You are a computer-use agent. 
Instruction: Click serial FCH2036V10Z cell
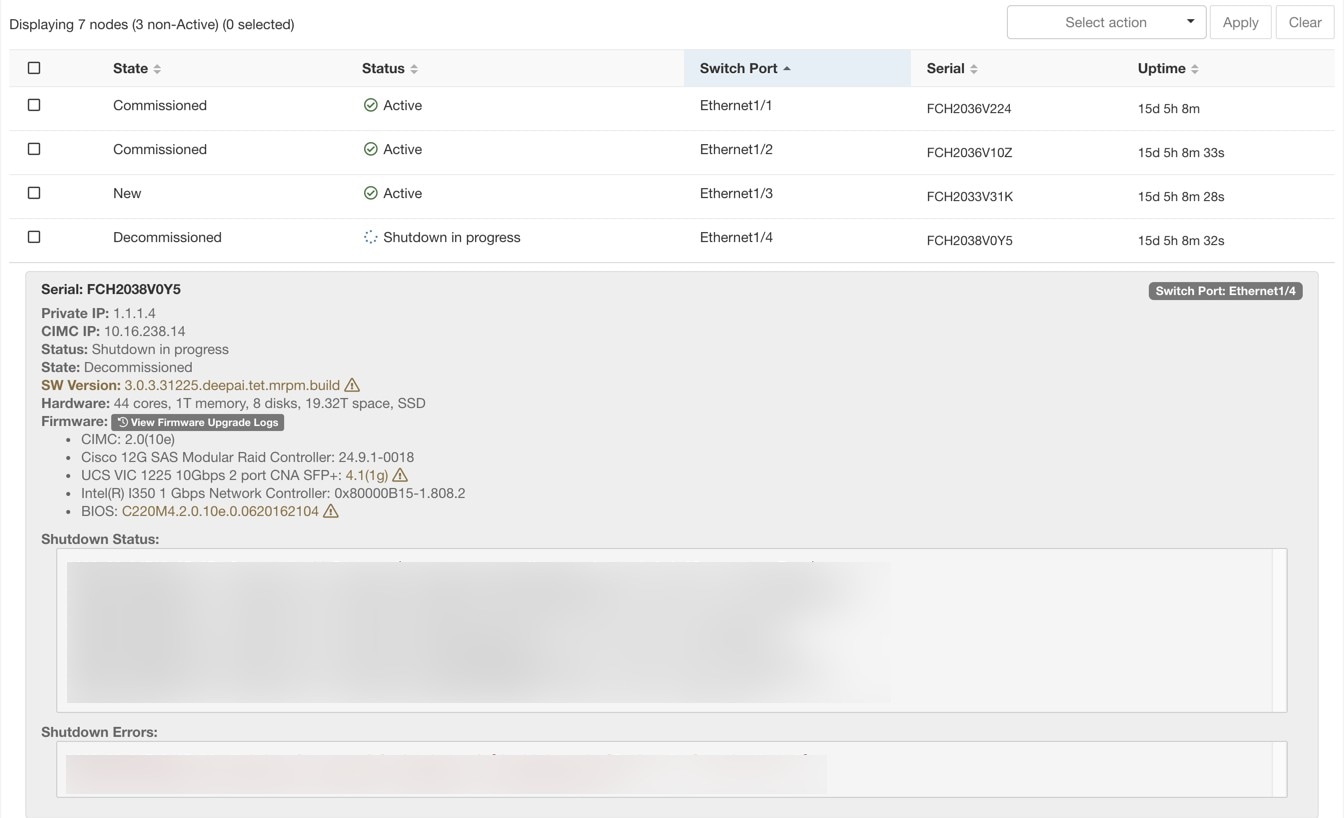pos(970,153)
